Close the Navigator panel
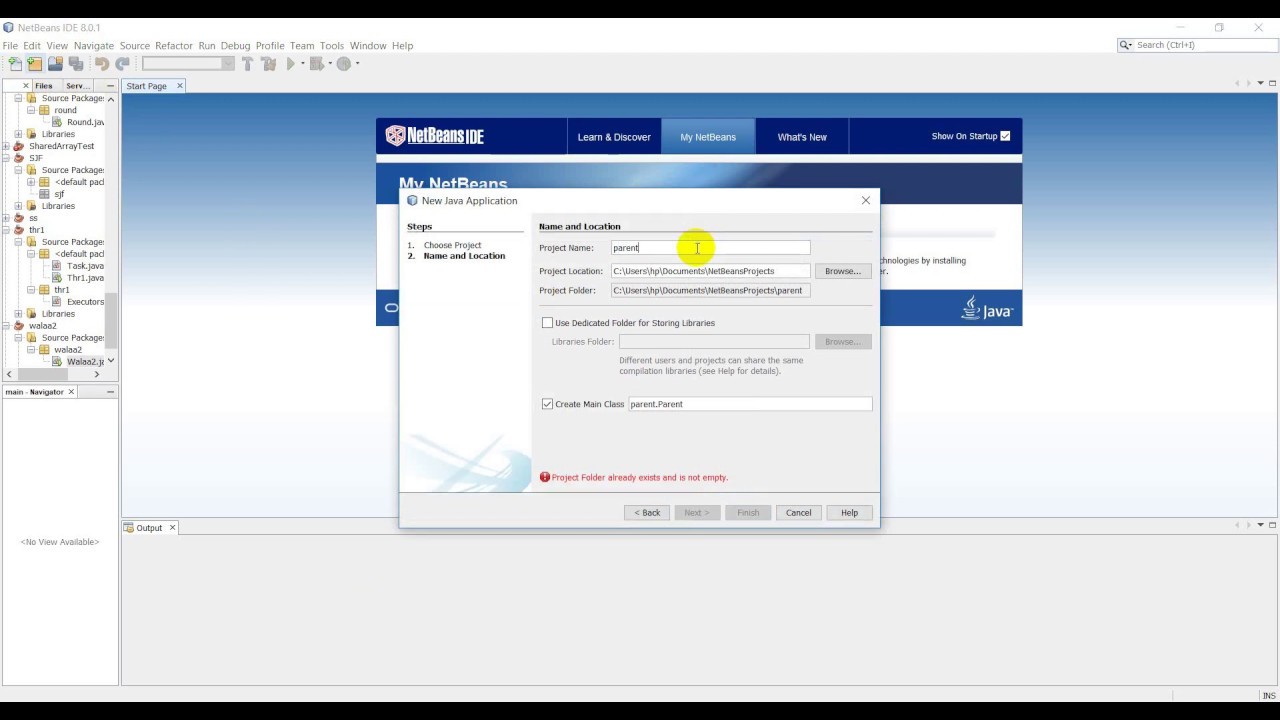Viewport: 1280px width, 720px height. coord(71,392)
